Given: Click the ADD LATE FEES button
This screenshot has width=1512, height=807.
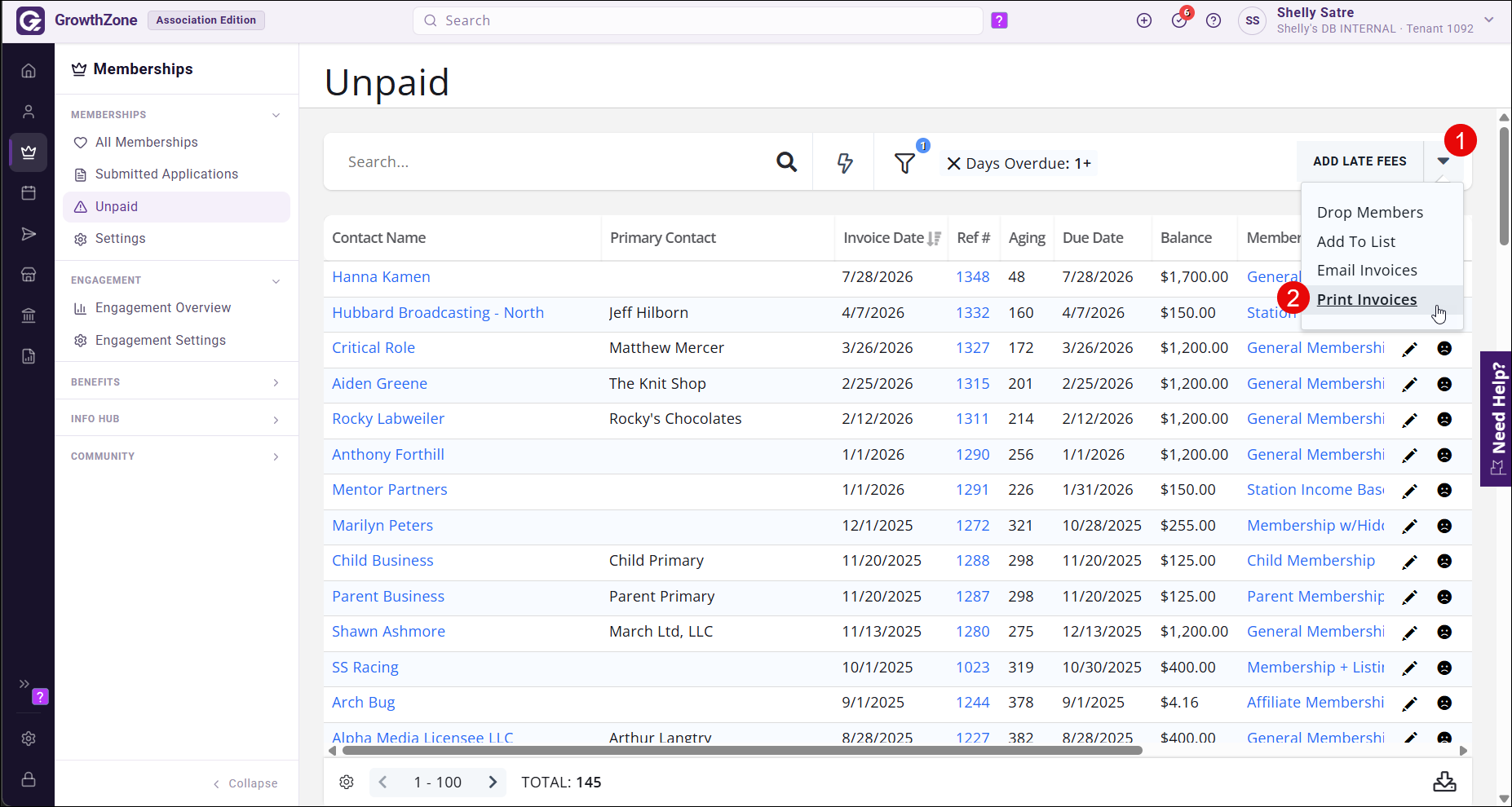Looking at the screenshot, I should tap(1360, 161).
